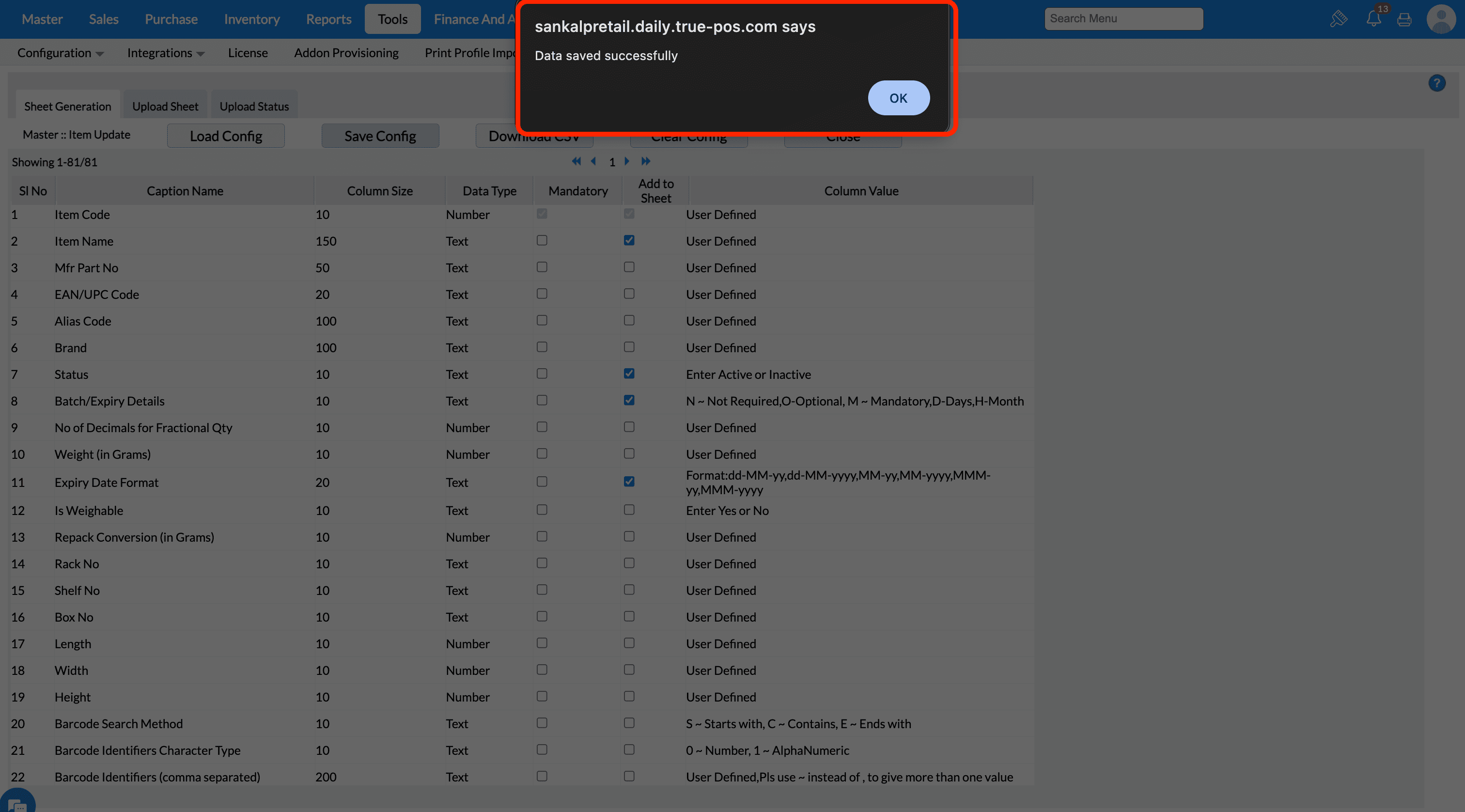
Task: Click the notification bell icon
Action: point(1373,19)
